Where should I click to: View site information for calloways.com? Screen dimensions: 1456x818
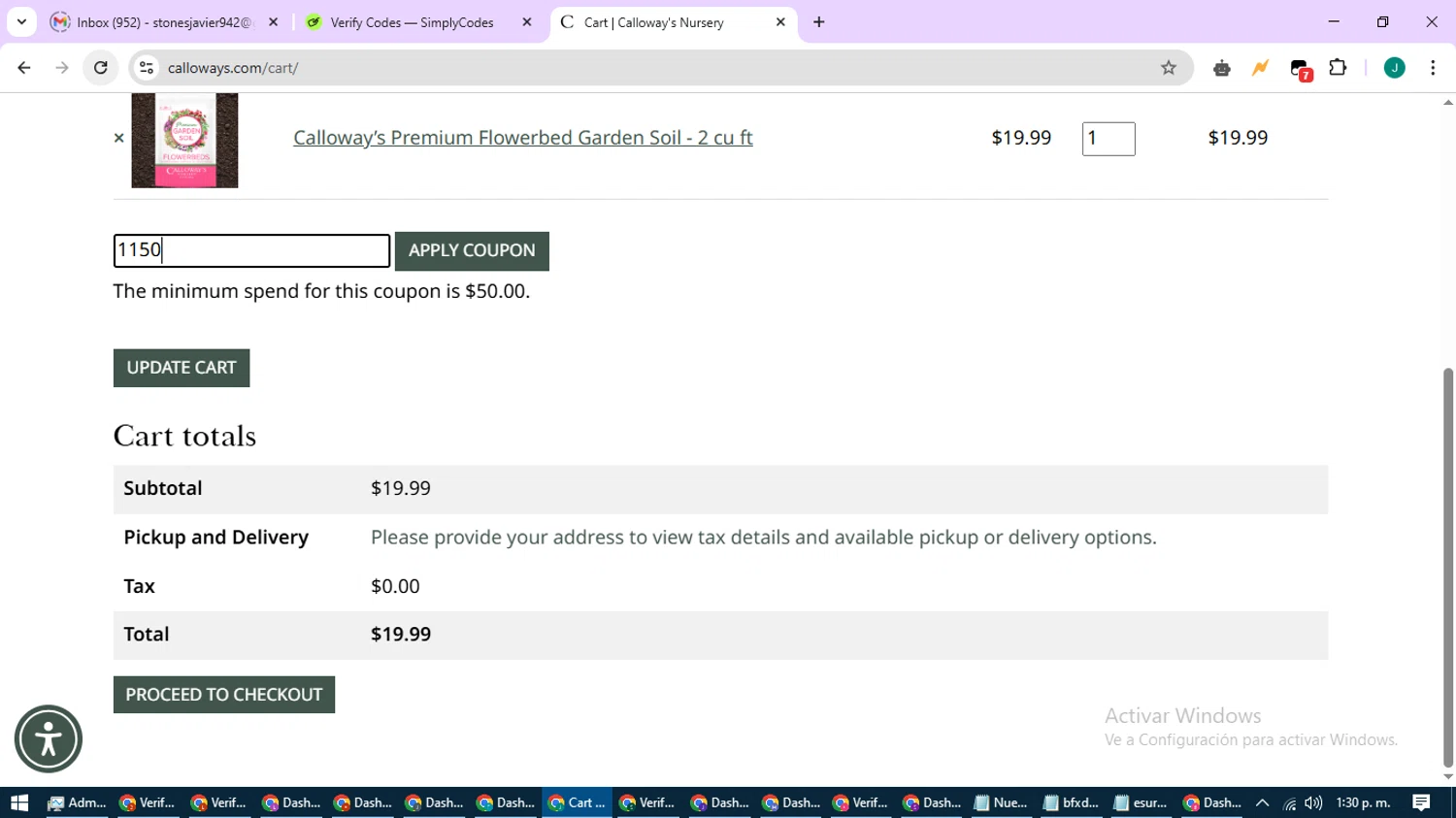[x=147, y=68]
